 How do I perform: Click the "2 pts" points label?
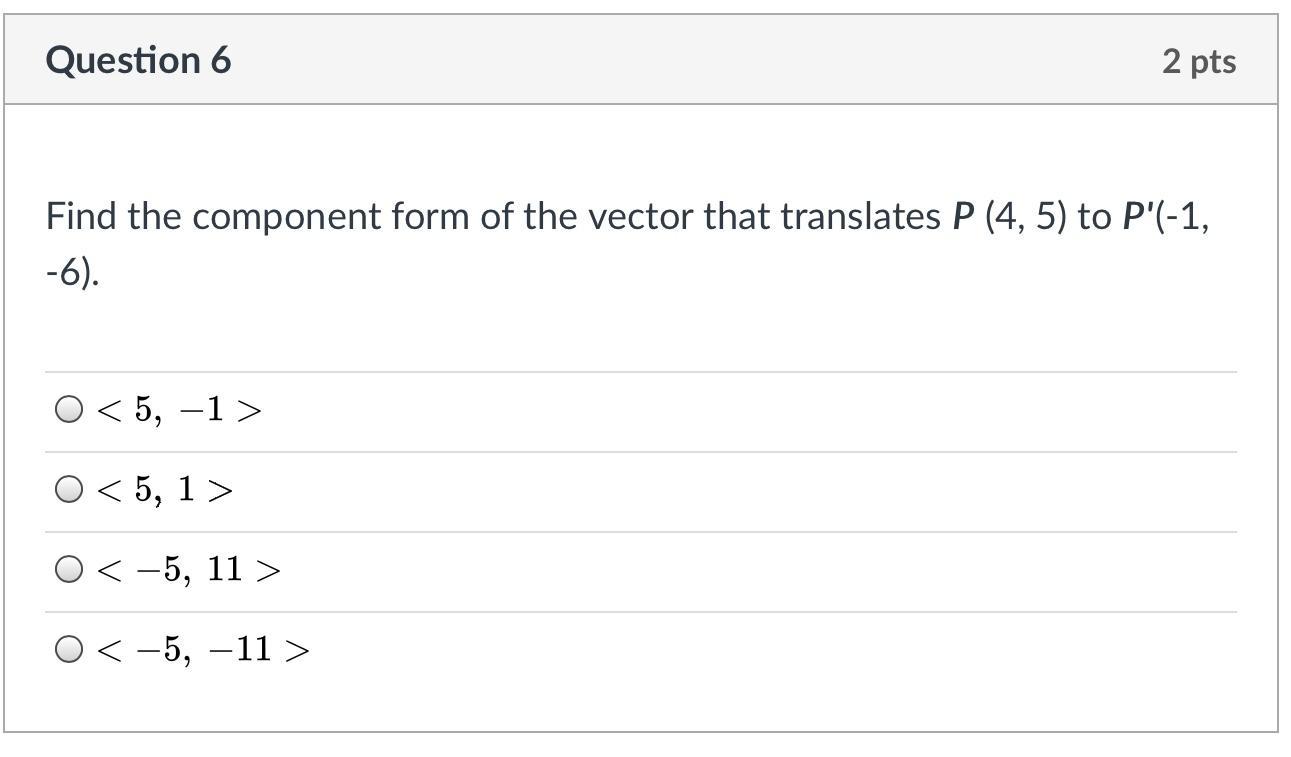(1198, 62)
